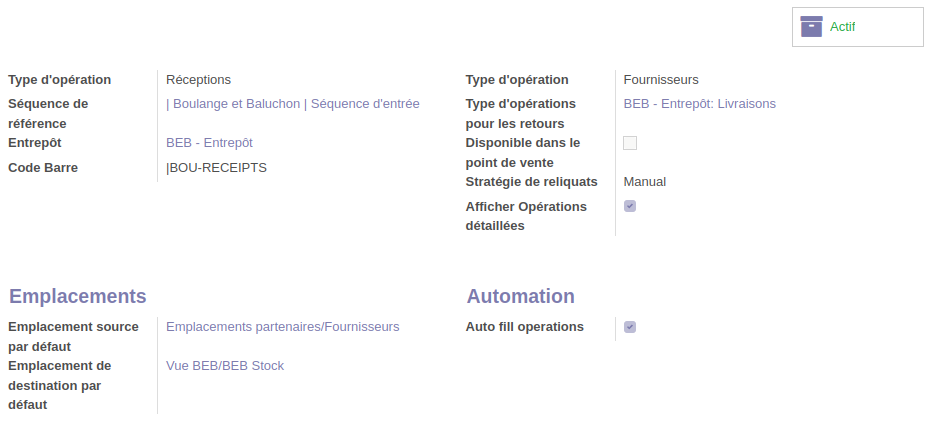Screen dimensions: 931x425
Task: Open the Boulange et Baluchon sequence link
Action: [293, 103]
